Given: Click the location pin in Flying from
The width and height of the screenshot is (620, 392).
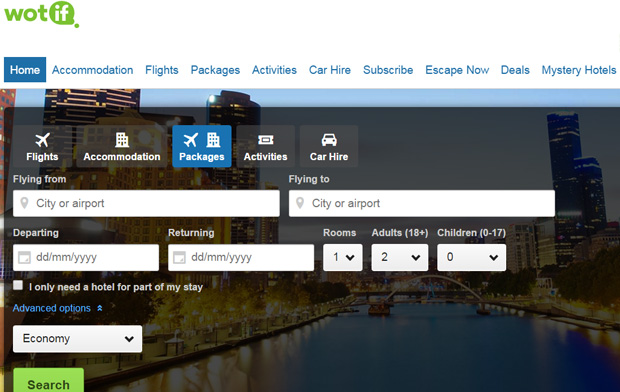Looking at the screenshot, I should [x=25, y=203].
